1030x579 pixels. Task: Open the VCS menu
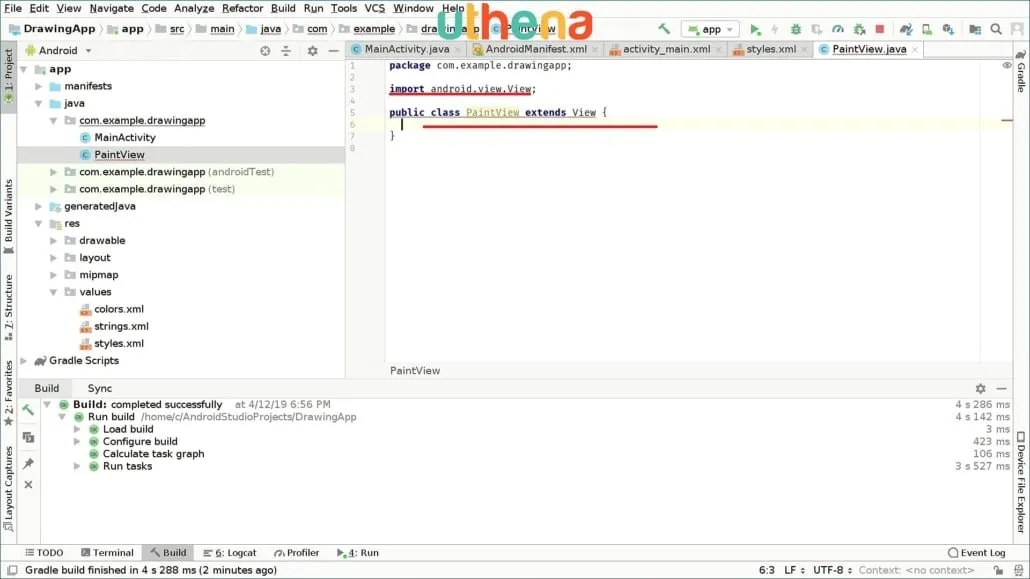374,9
